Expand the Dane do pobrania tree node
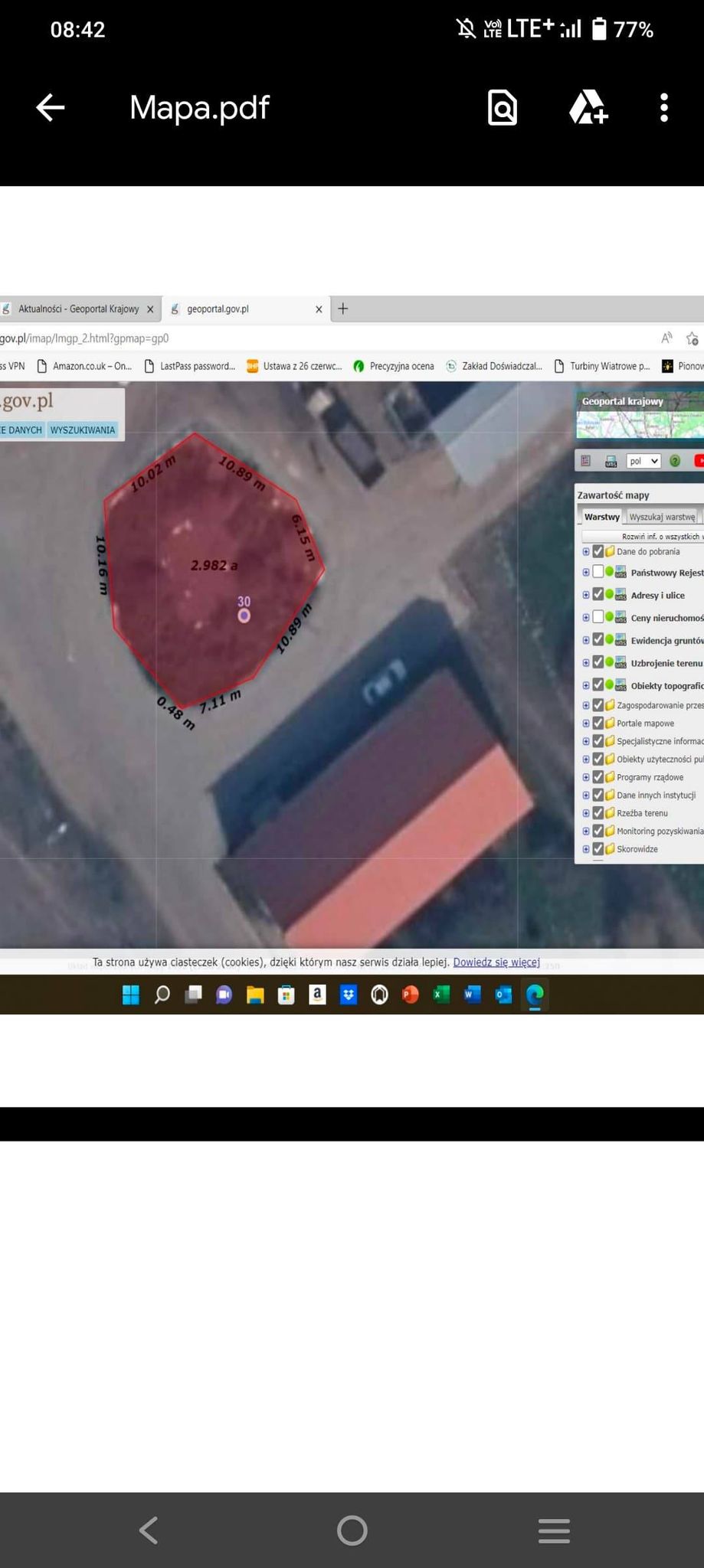Image resolution: width=704 pixels, height=1568 pixels. tap(586, 551)
